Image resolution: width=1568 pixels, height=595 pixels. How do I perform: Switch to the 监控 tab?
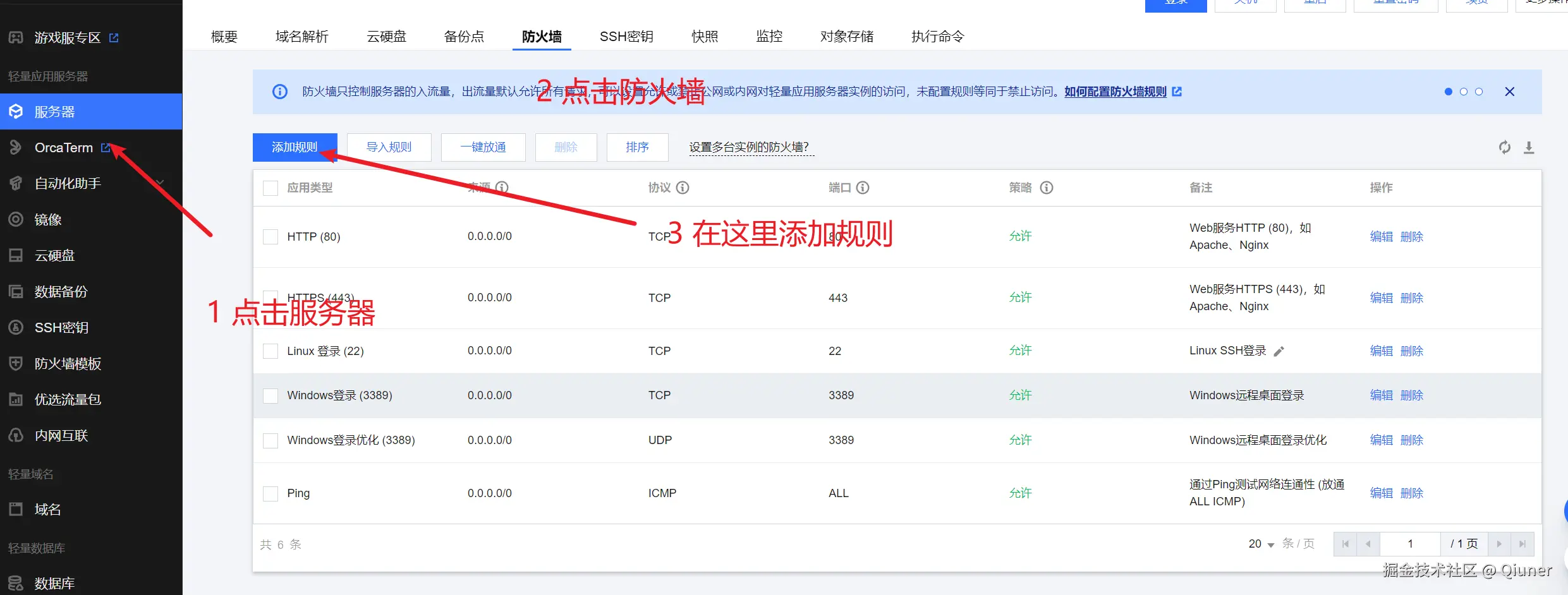click(769, 37)
